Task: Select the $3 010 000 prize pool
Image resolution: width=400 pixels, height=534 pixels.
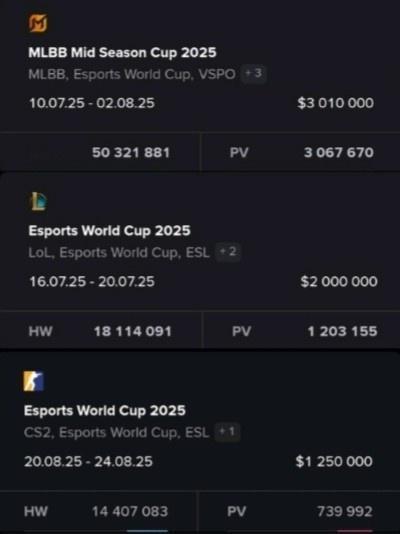Action: coord(335,103)
